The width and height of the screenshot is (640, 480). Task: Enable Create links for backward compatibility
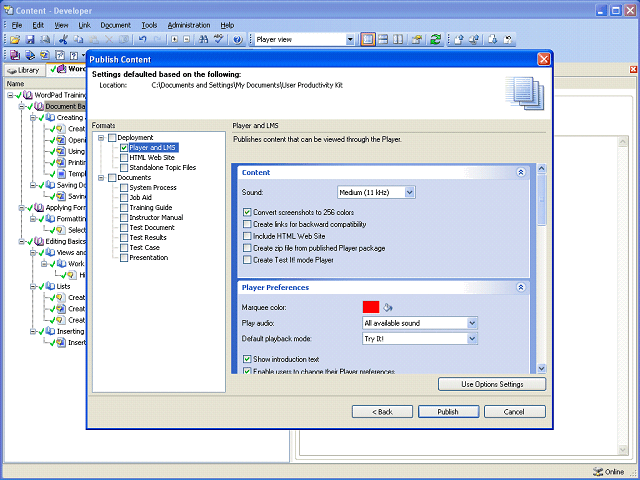tap(247, 224)
